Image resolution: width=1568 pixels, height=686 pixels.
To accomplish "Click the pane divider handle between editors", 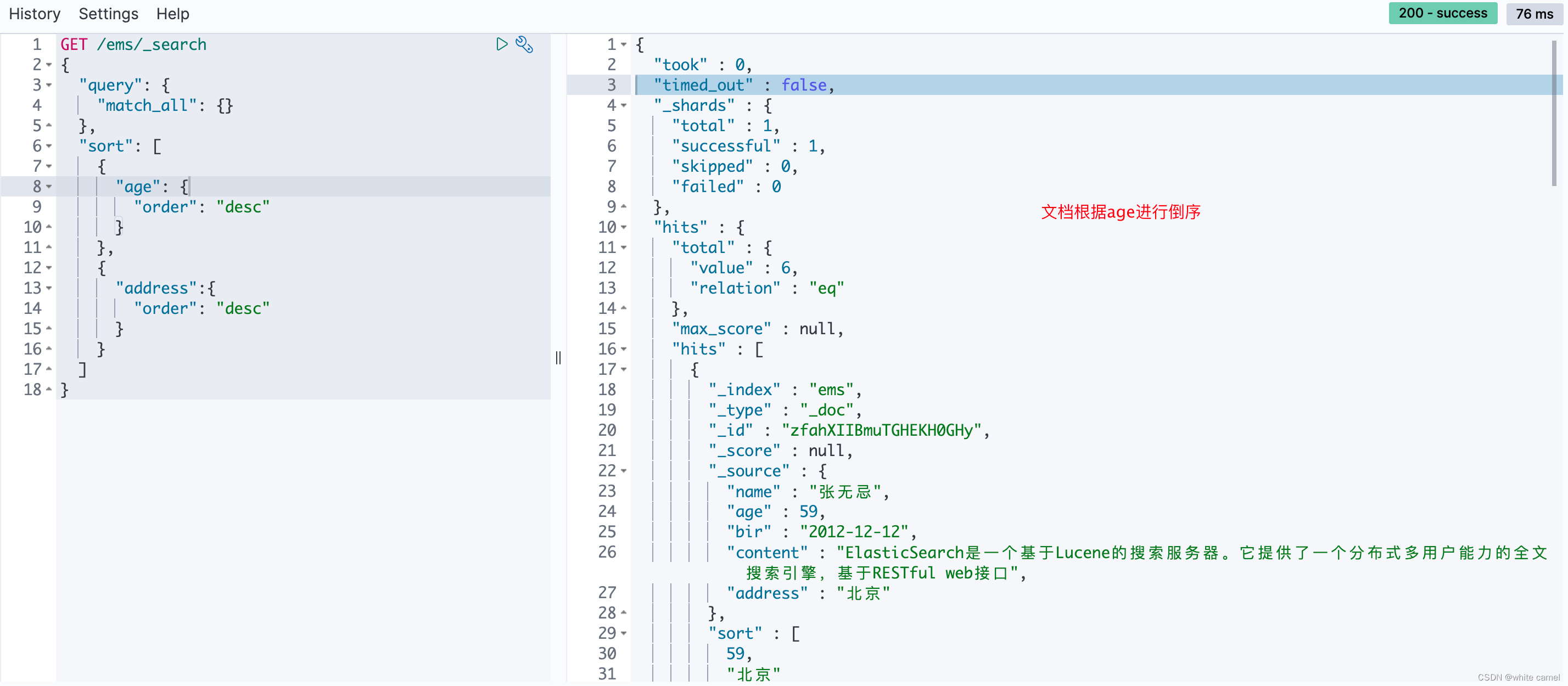I will (x=558, y=357).
